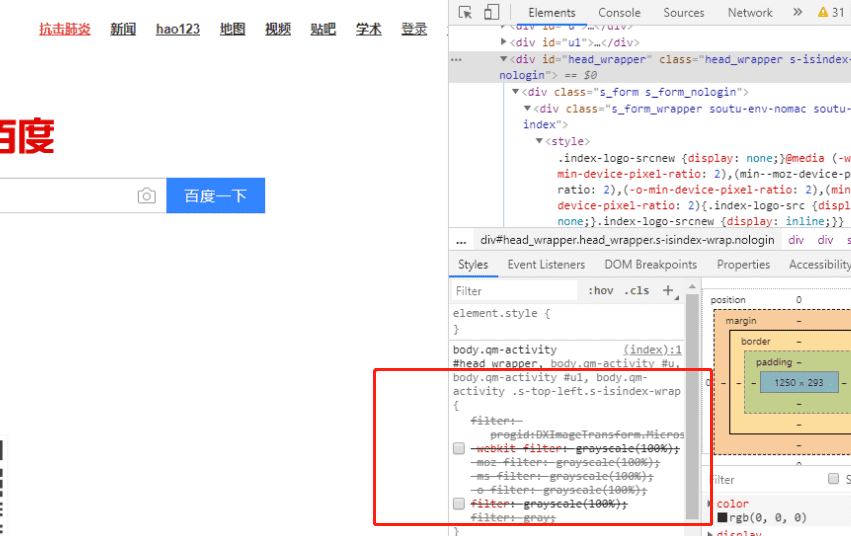This screenshot has width=851, height=536.
Task: Expand the div id="u1" node
Action: click(503, 42)
